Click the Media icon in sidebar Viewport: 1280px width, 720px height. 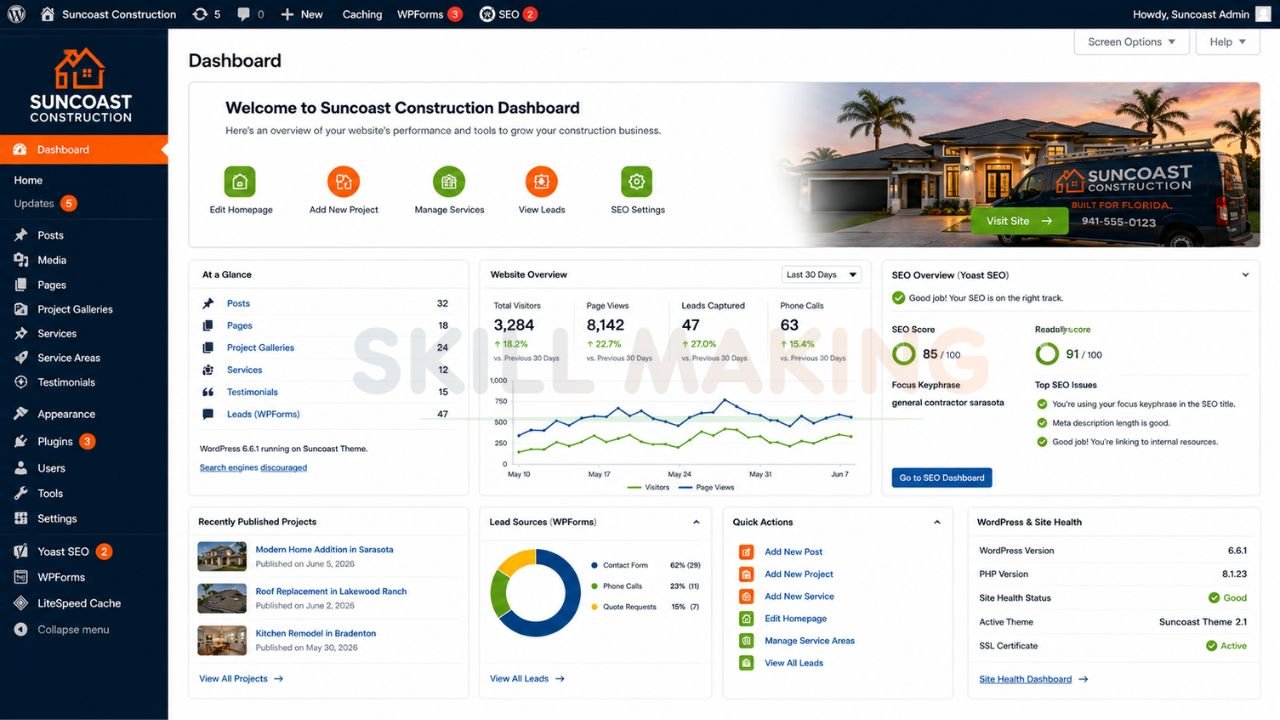[x=20, y=260]
